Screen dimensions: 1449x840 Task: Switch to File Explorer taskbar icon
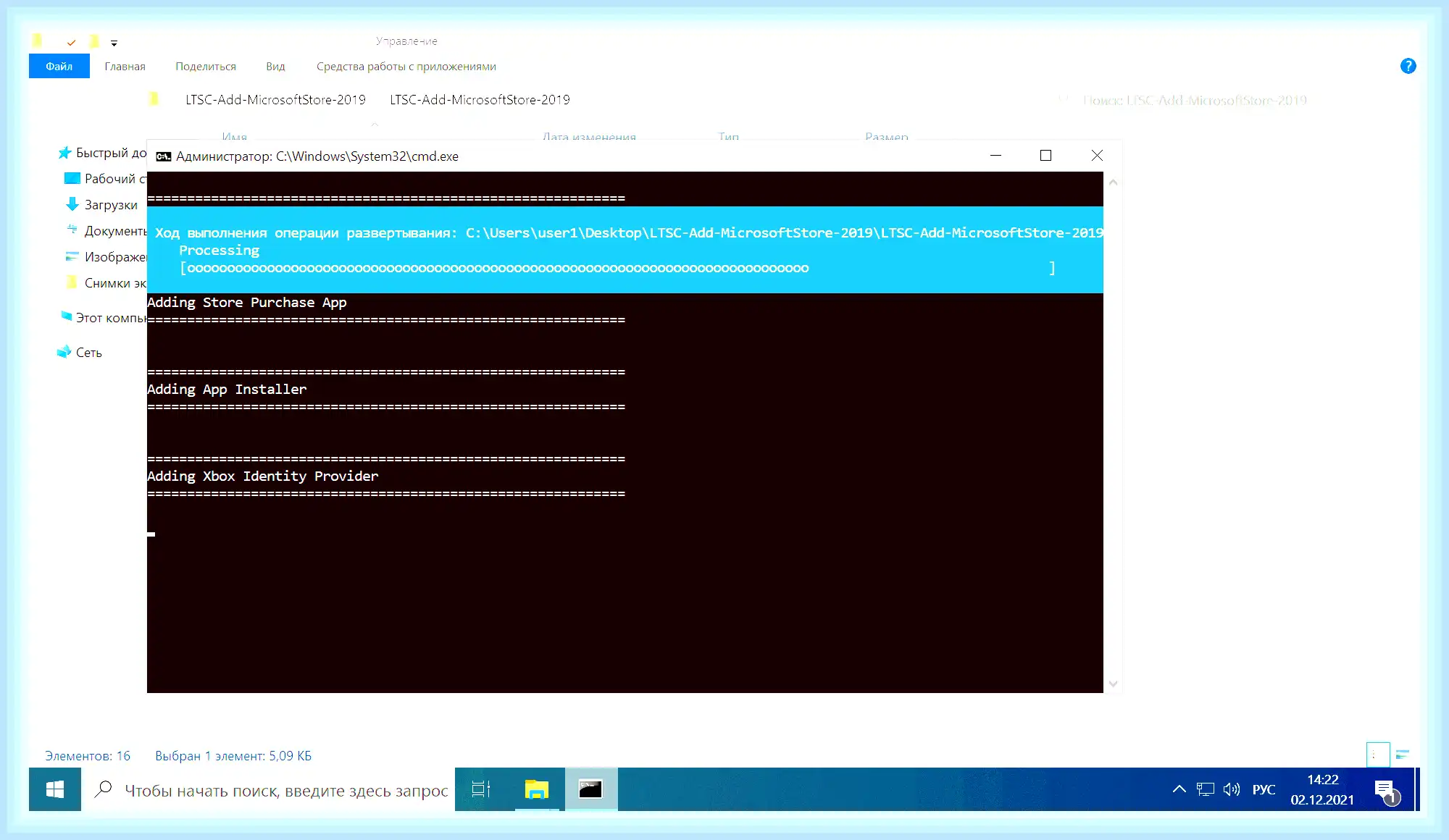[537, 789]
